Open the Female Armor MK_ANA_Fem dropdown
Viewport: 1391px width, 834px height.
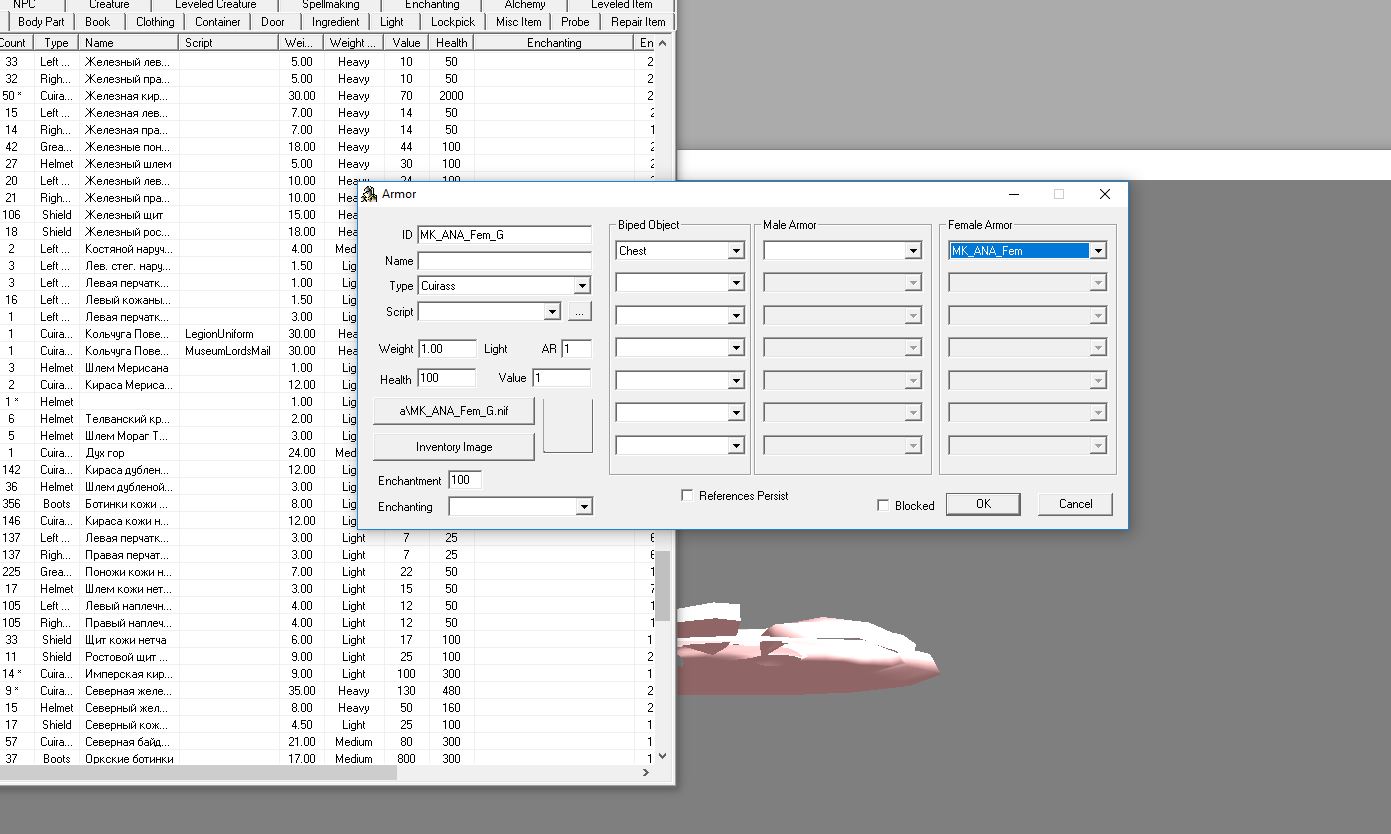point(1098,251)
